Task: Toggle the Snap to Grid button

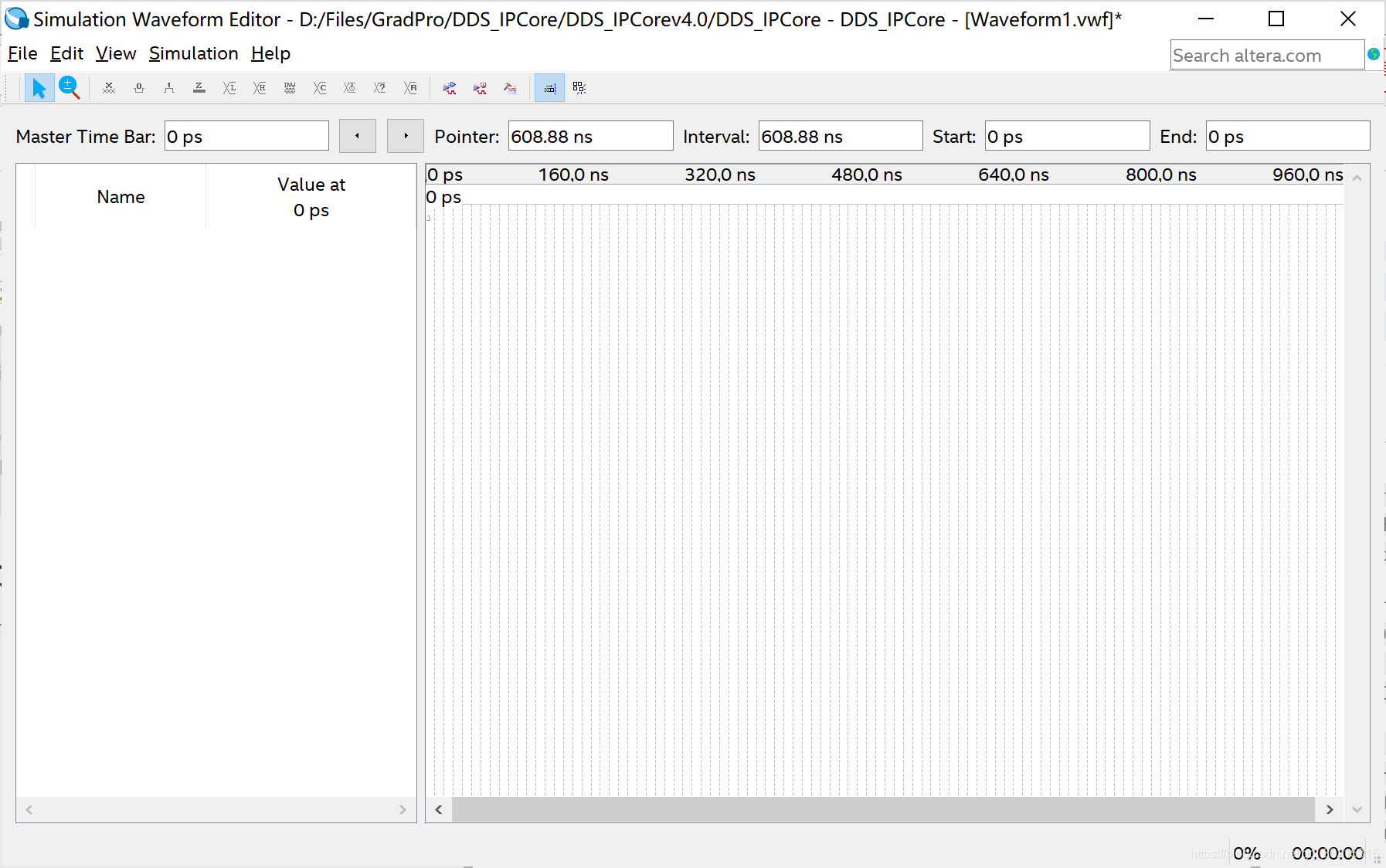Action: coord(549,88)
